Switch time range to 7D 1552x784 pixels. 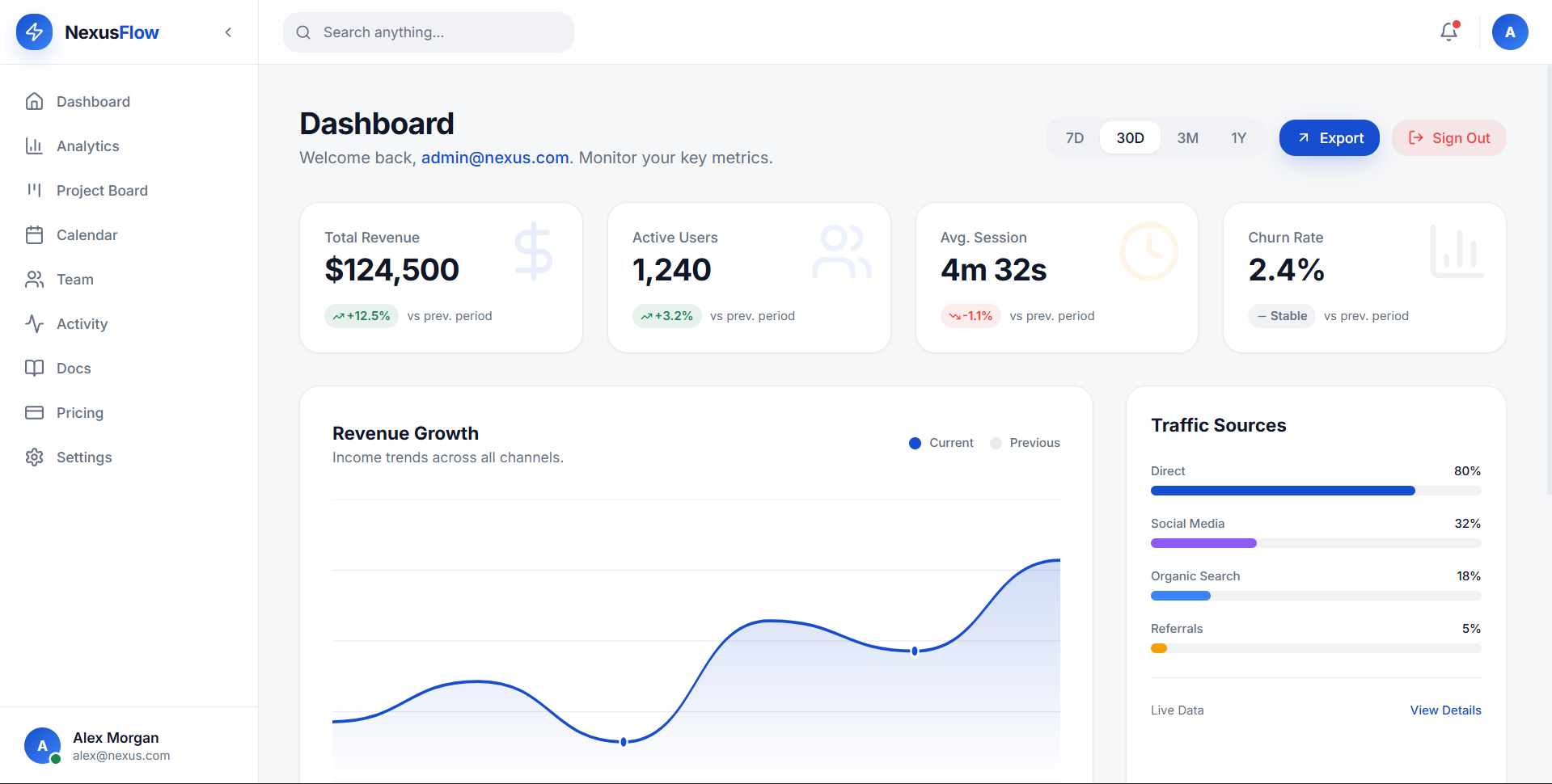pos(1074,138)
